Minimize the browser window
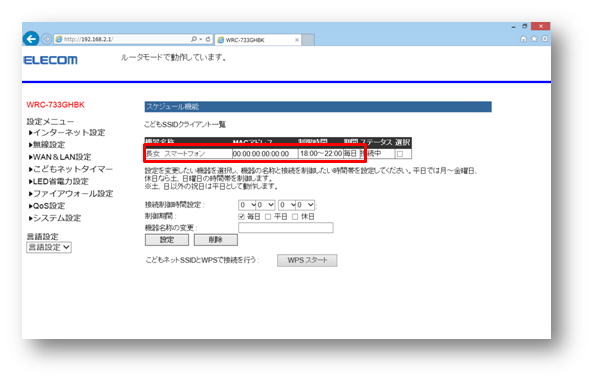 [513, 27]
